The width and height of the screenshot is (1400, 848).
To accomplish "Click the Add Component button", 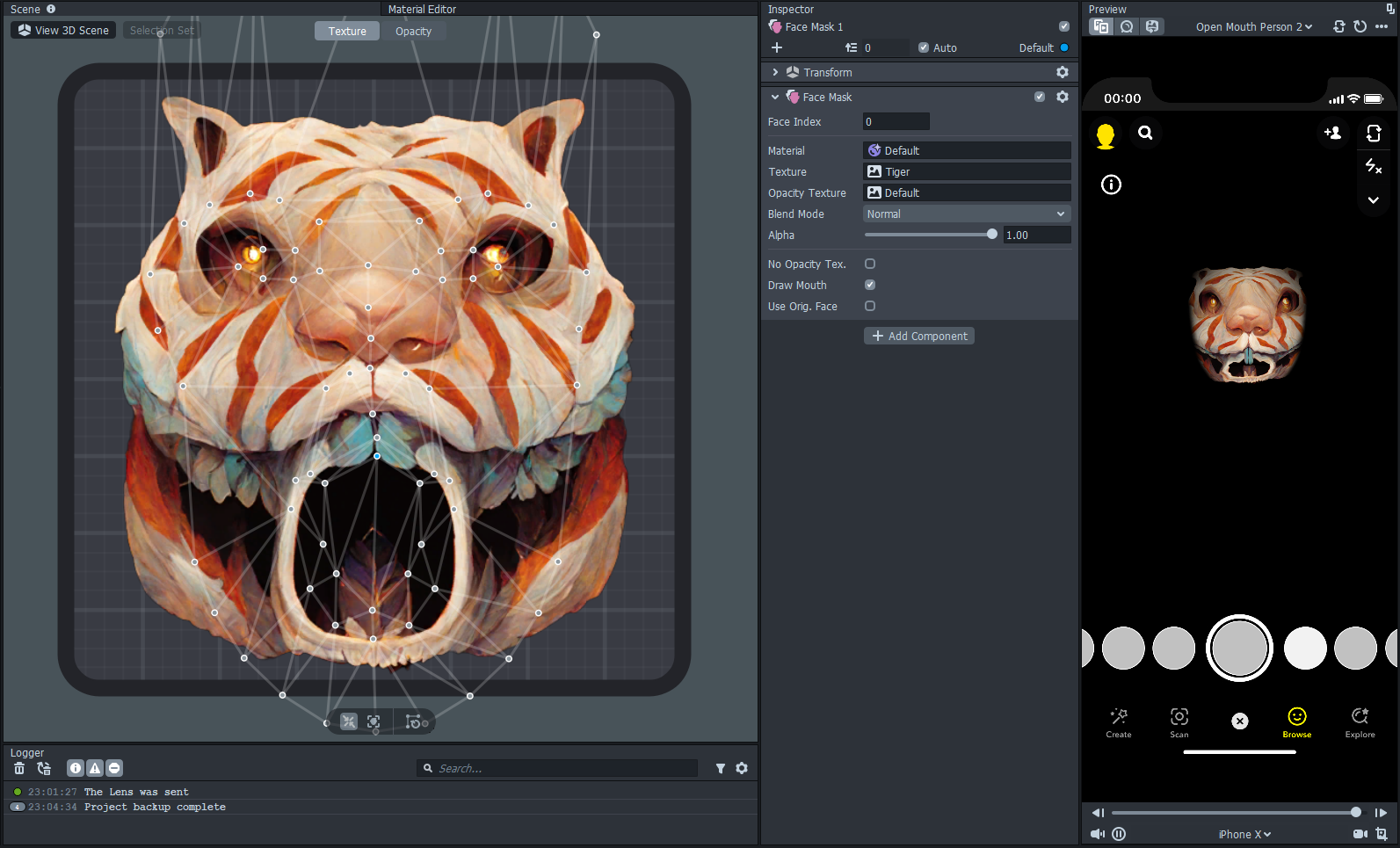I will coord(919,336).
